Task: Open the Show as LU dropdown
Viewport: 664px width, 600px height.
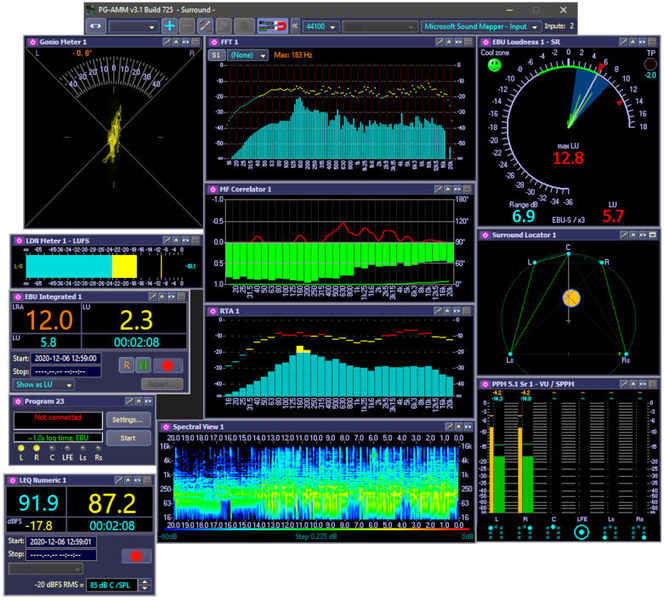Action: tap(43, 384)
